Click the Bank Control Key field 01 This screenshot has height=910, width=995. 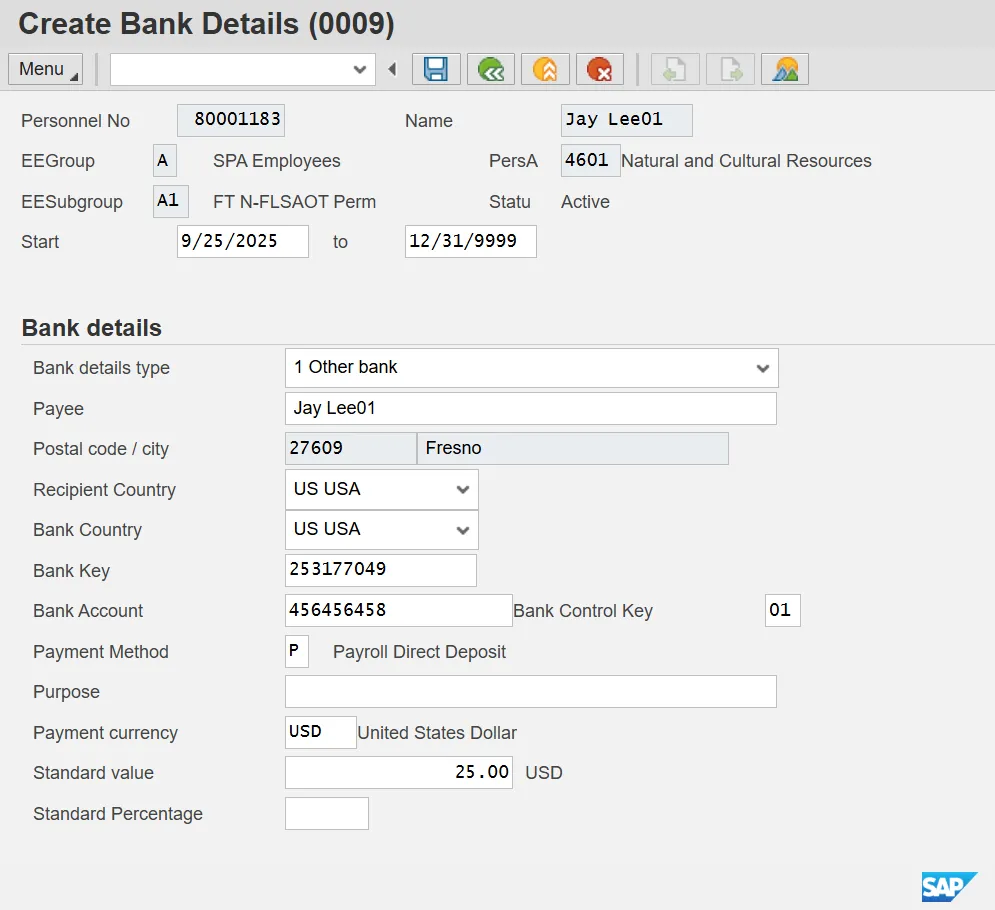coord(783,610)
